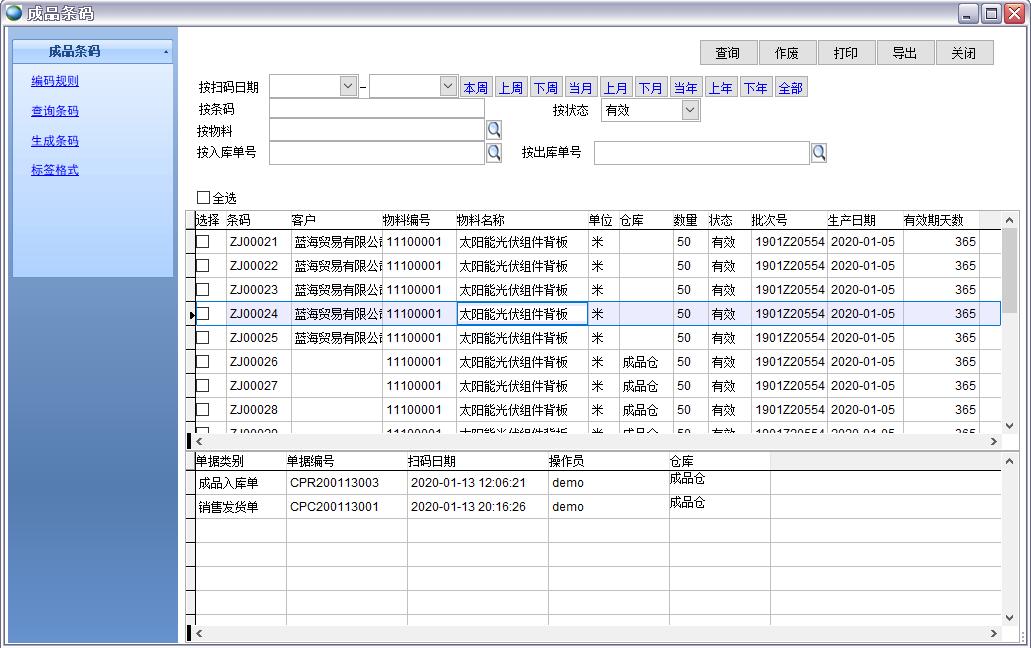Image resolution: width=1031 pixels, height=648 pixels.
Task: Open 编码规则 in the left sidebar
Action: pyautogui.click(x=55, y=82)
